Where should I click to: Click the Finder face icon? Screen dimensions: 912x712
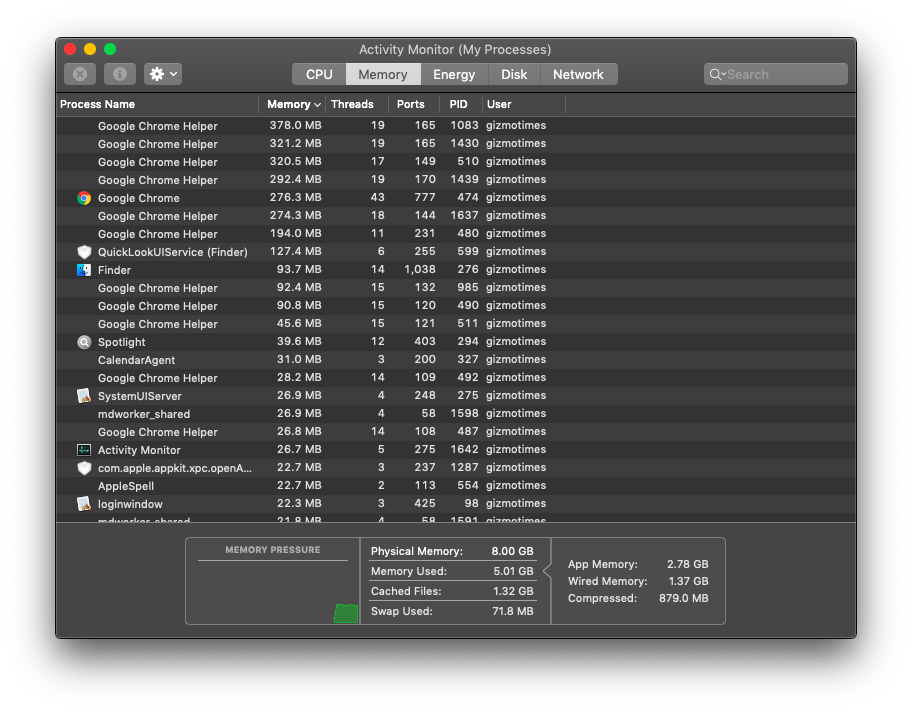(84, 270)
